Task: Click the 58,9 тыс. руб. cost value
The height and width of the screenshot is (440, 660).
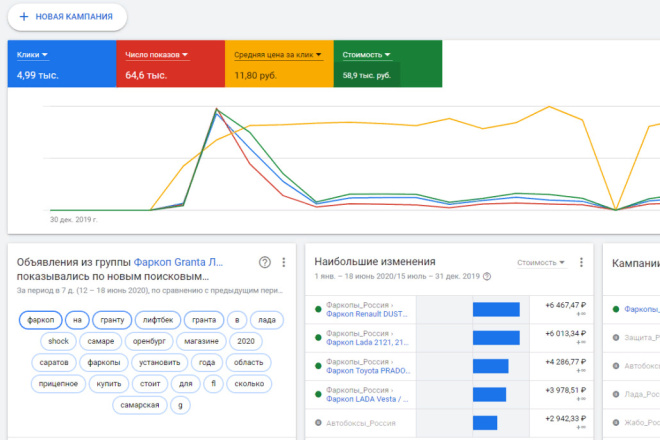Action: click(367, 75)
